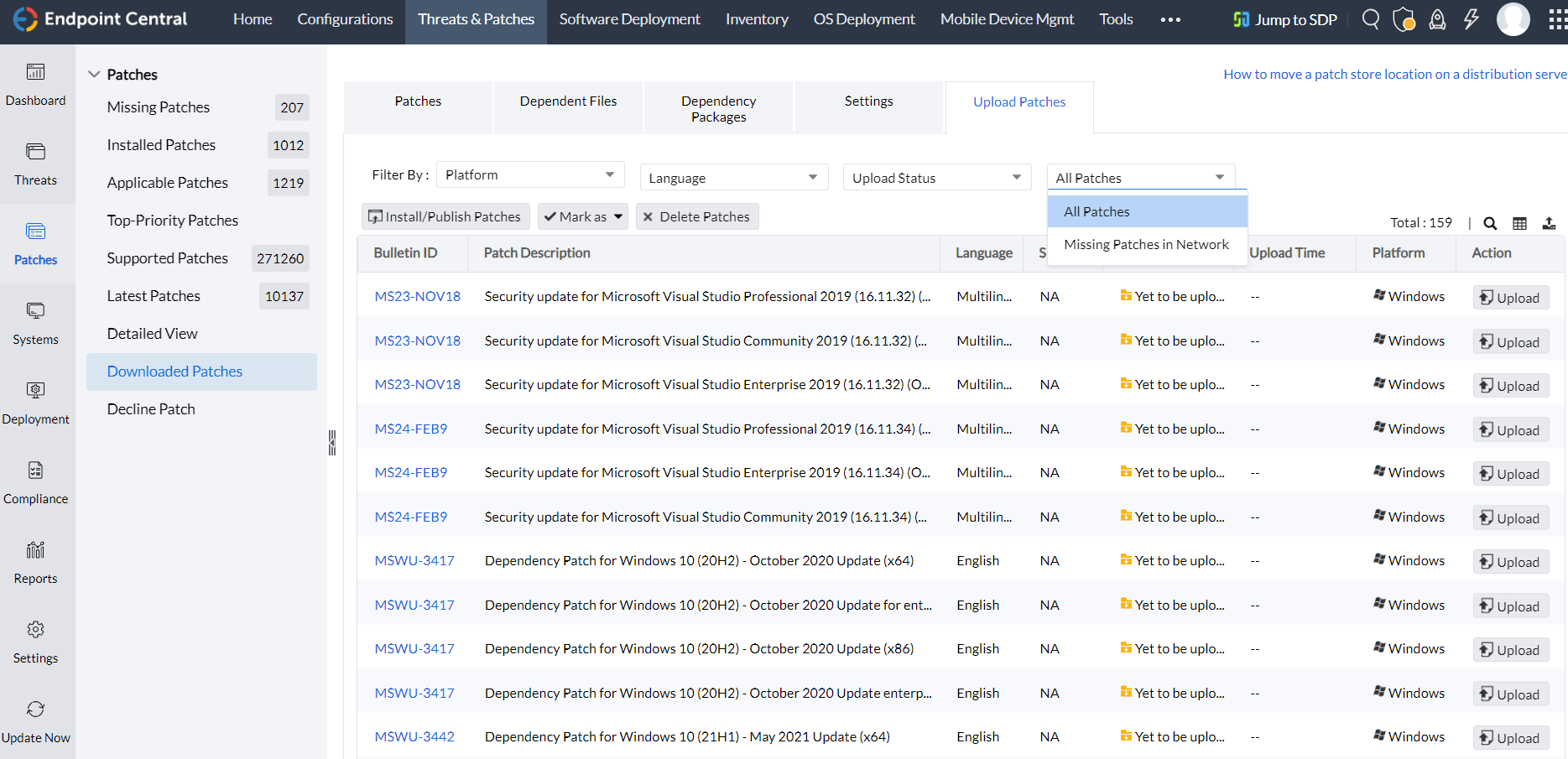Open the apps grid icon in header

1556,19
